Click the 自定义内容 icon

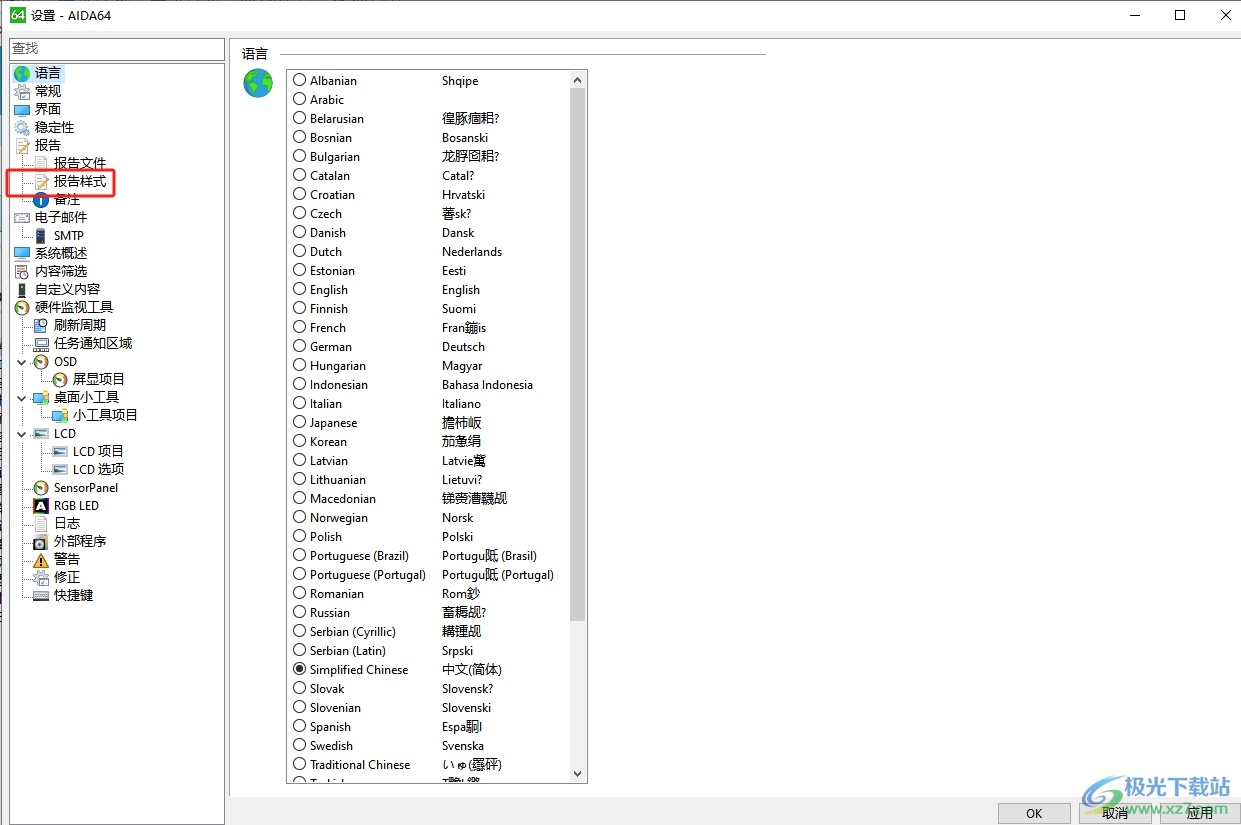[22, 289]
